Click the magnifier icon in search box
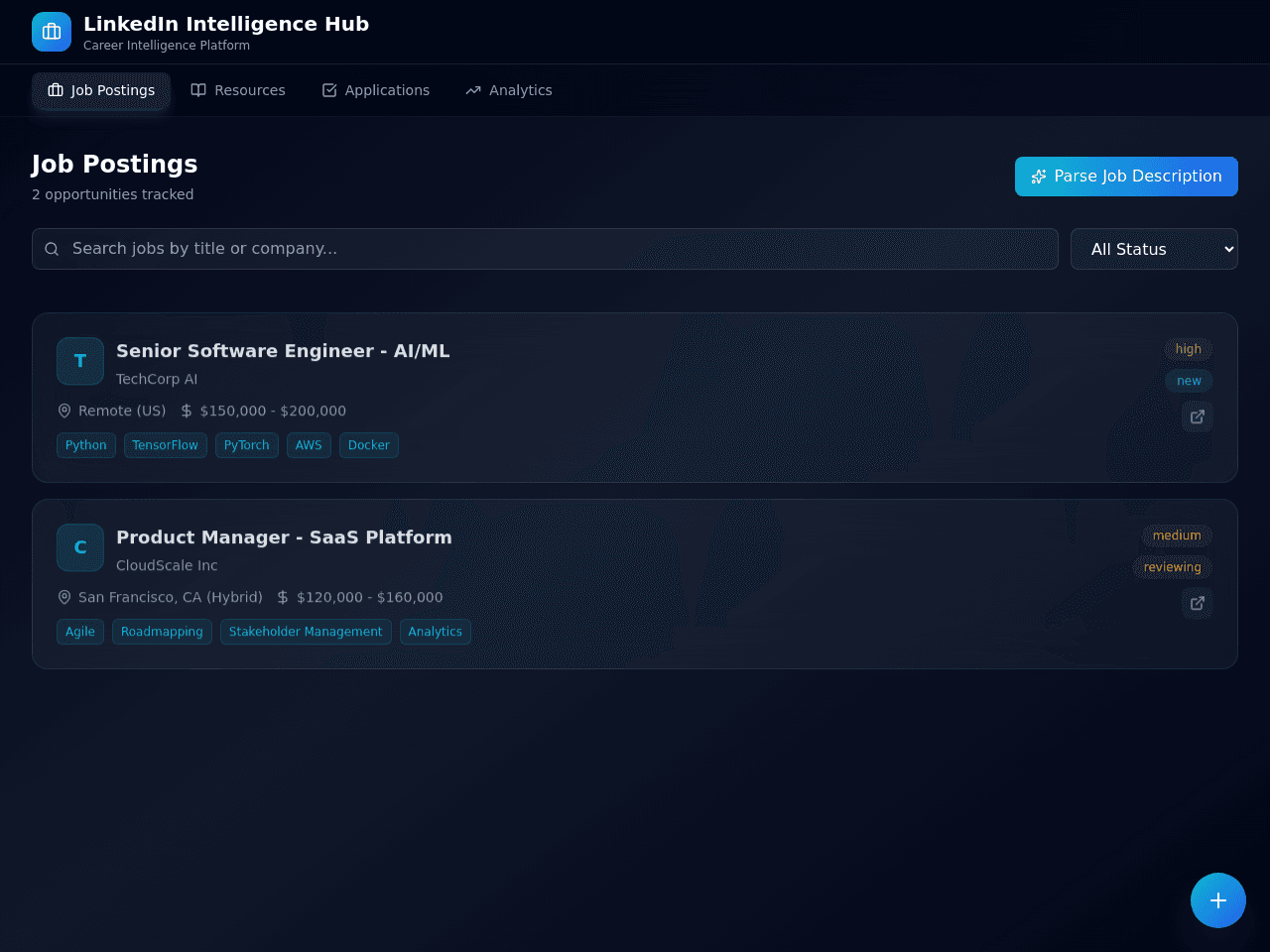 (52, 249)
